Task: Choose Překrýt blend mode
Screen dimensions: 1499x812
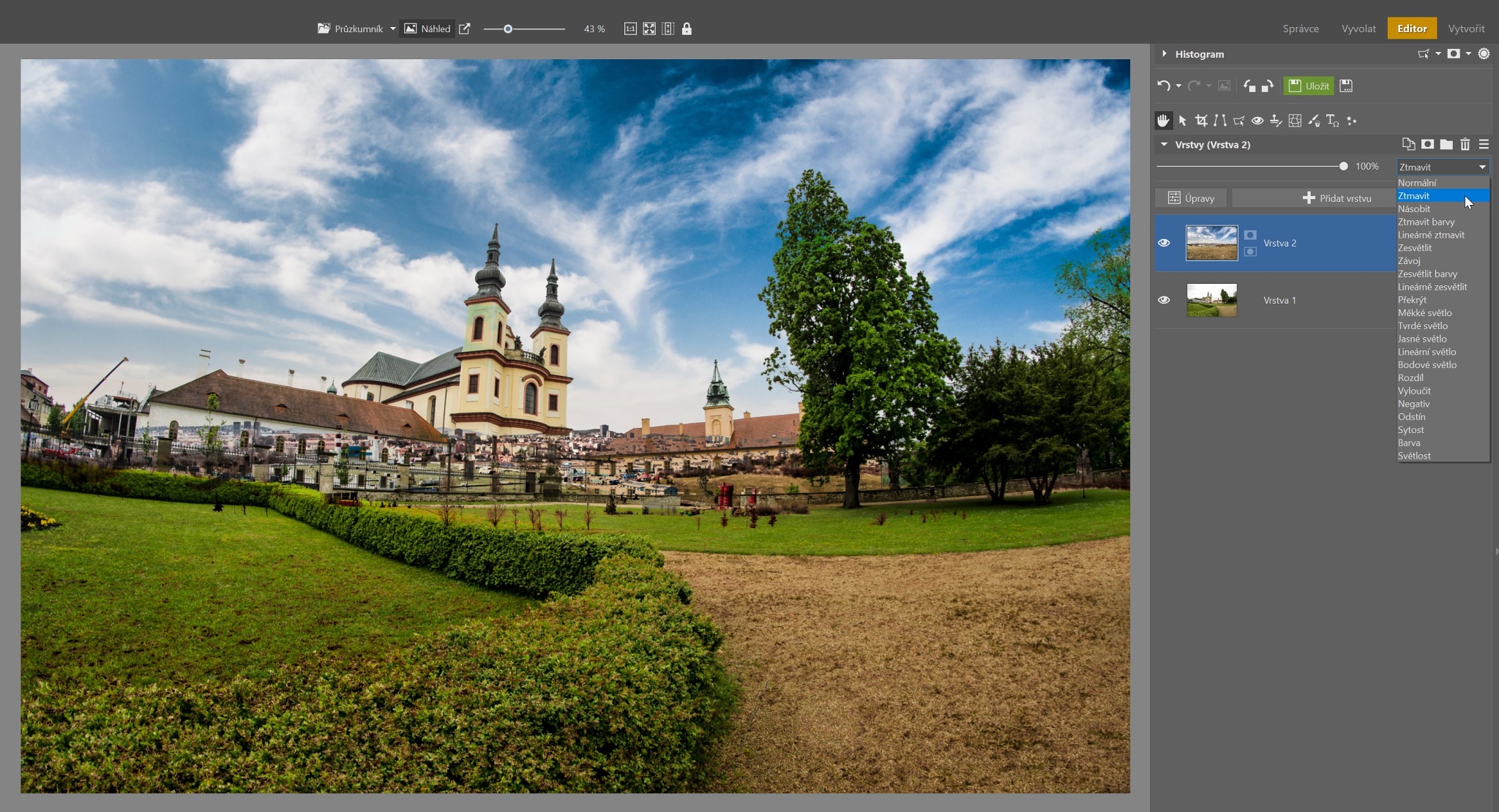Action: click(1443, 300)
